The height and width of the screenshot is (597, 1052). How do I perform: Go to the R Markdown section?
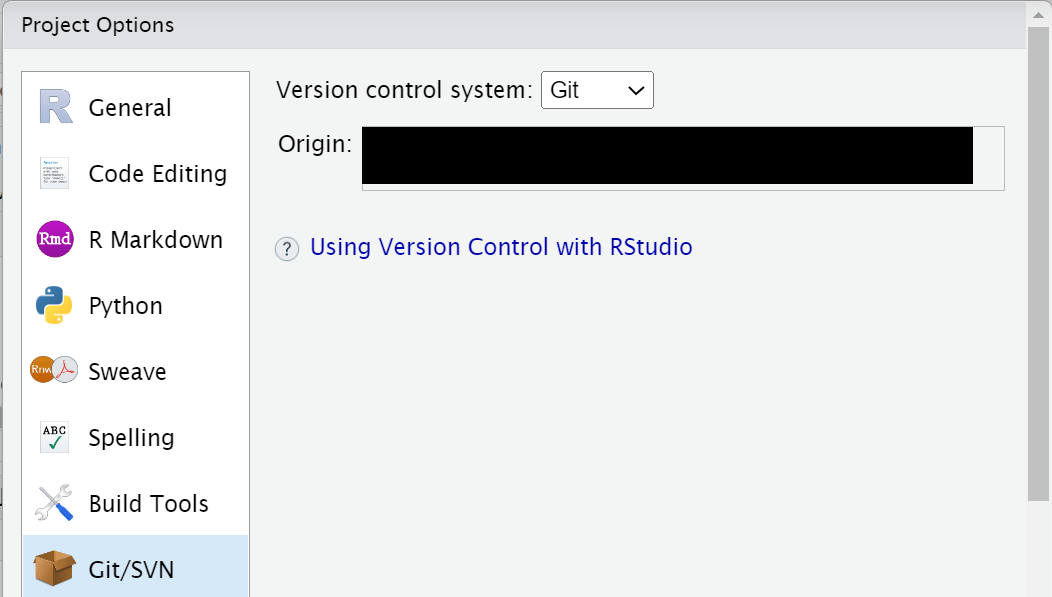[156, 239]
